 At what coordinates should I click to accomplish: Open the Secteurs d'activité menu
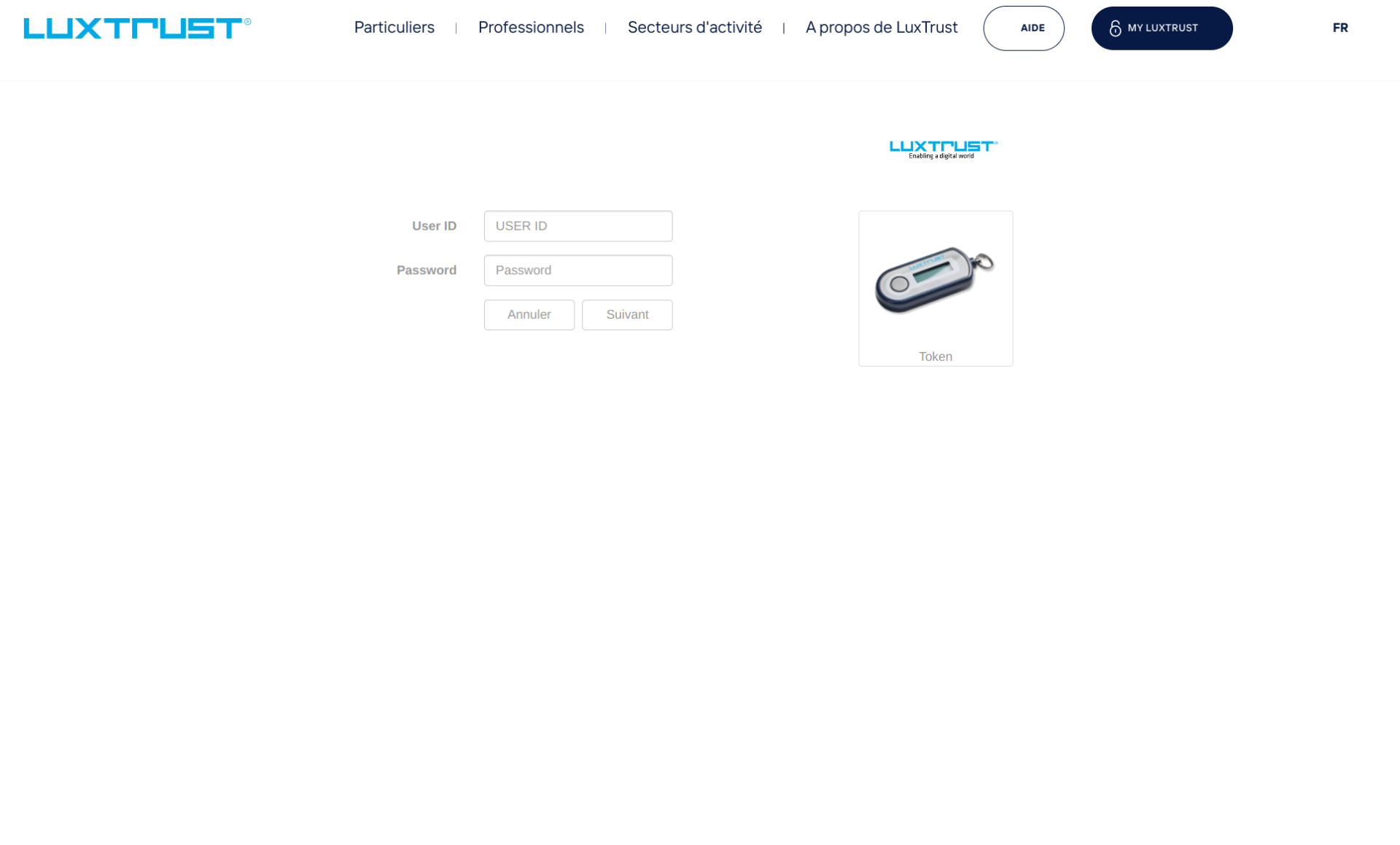[694, 27]
